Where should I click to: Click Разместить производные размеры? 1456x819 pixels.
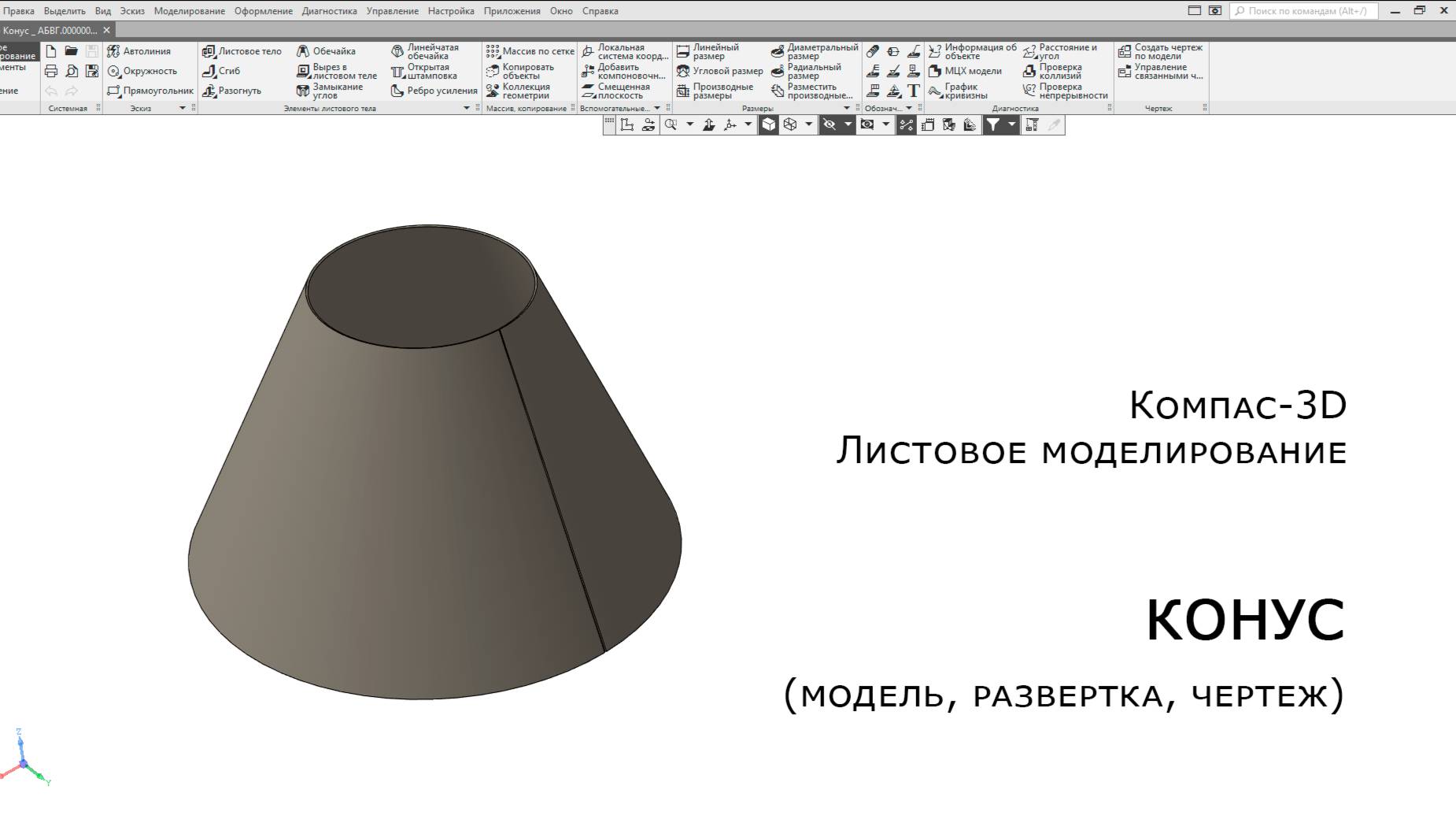click(x=811, y=91)
